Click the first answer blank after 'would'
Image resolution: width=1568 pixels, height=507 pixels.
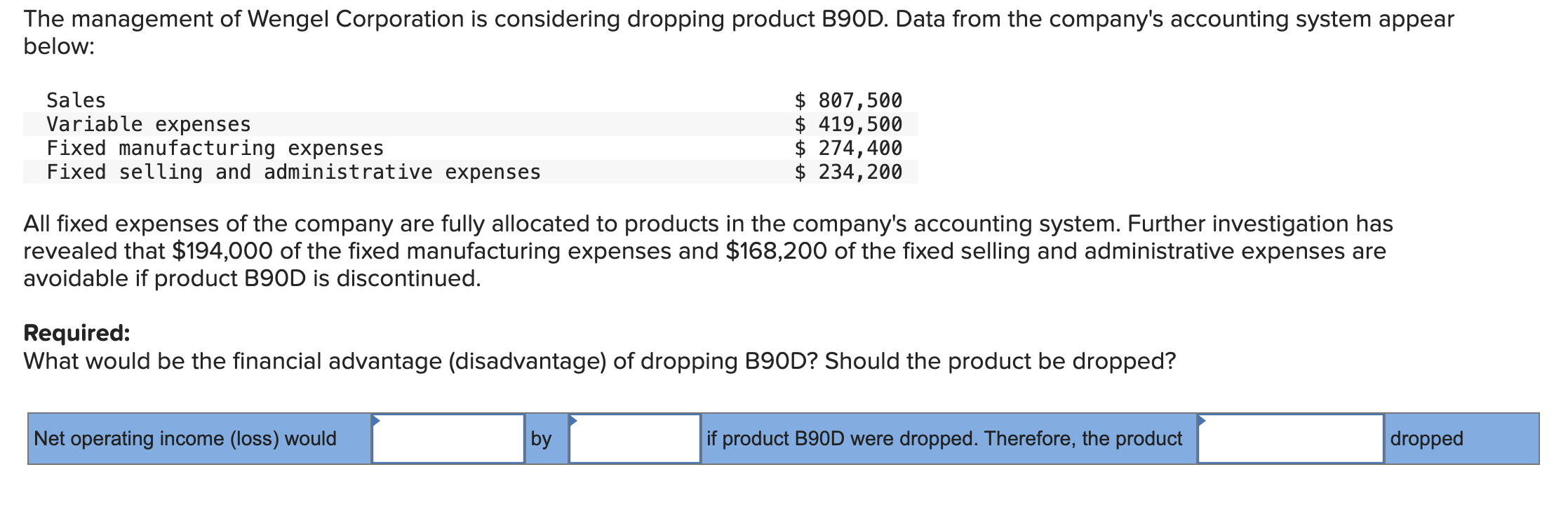click(449, 440)
